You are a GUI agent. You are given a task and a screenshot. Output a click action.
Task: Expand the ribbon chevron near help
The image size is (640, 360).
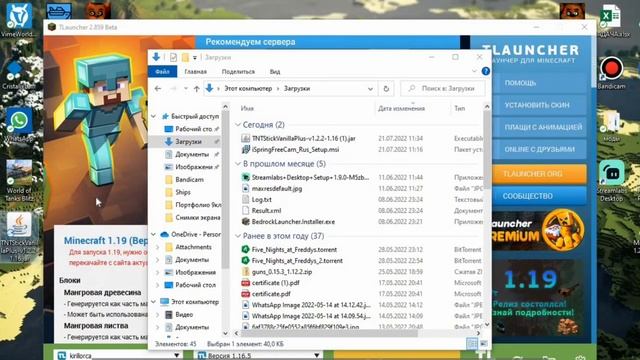474,71
